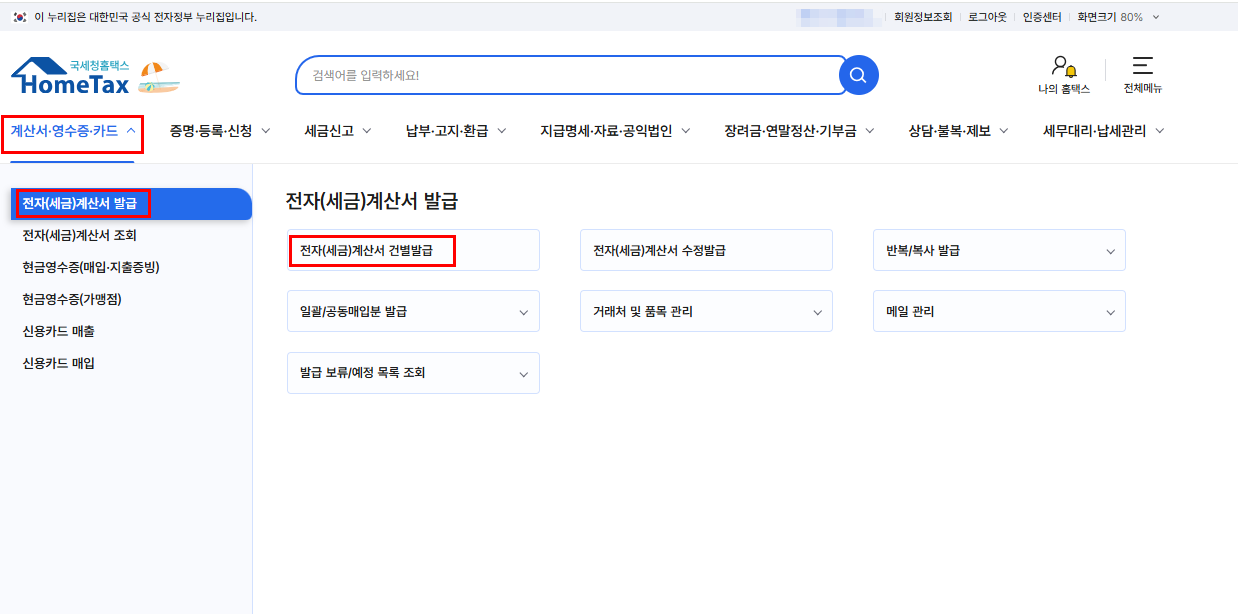Click the Korean flag icon
The height and width of the screenshot is (614, 1238).
[19, 17]
